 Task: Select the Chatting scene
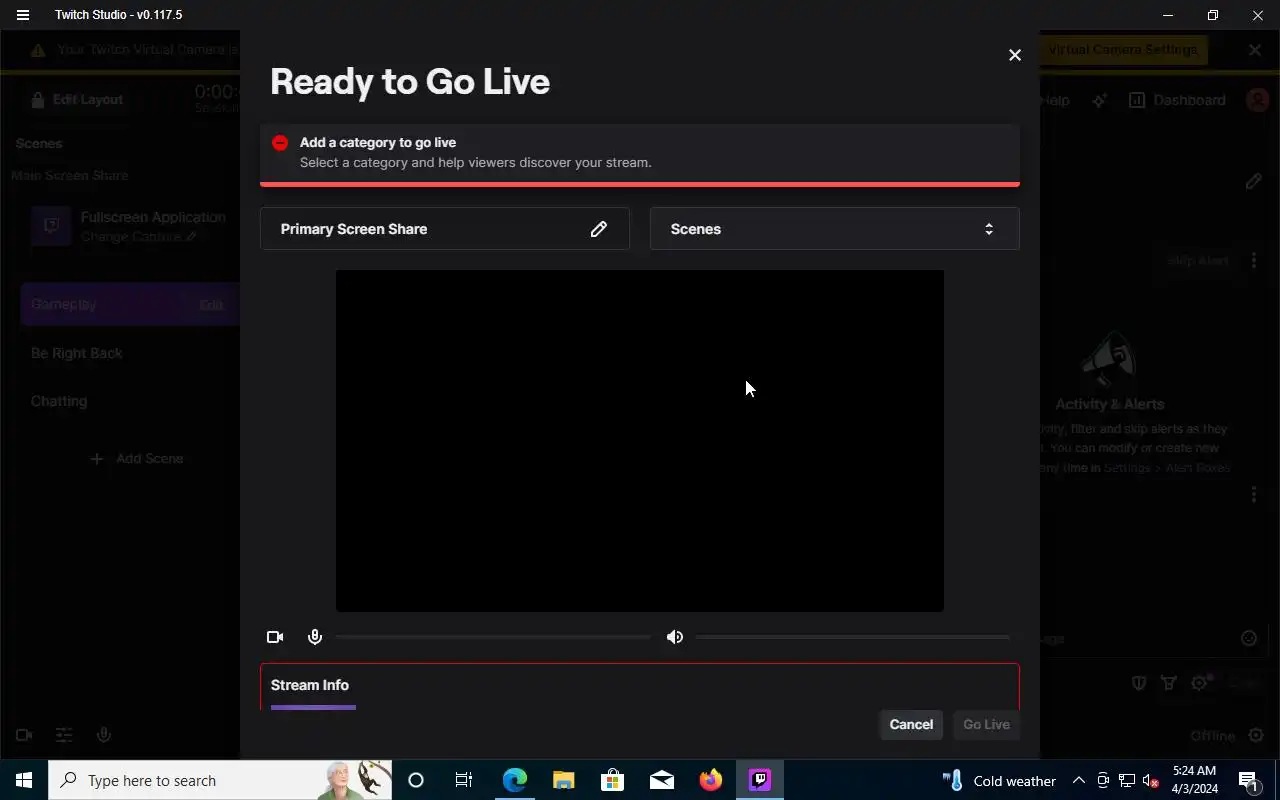pyautogui.click(x=59, y=401)
